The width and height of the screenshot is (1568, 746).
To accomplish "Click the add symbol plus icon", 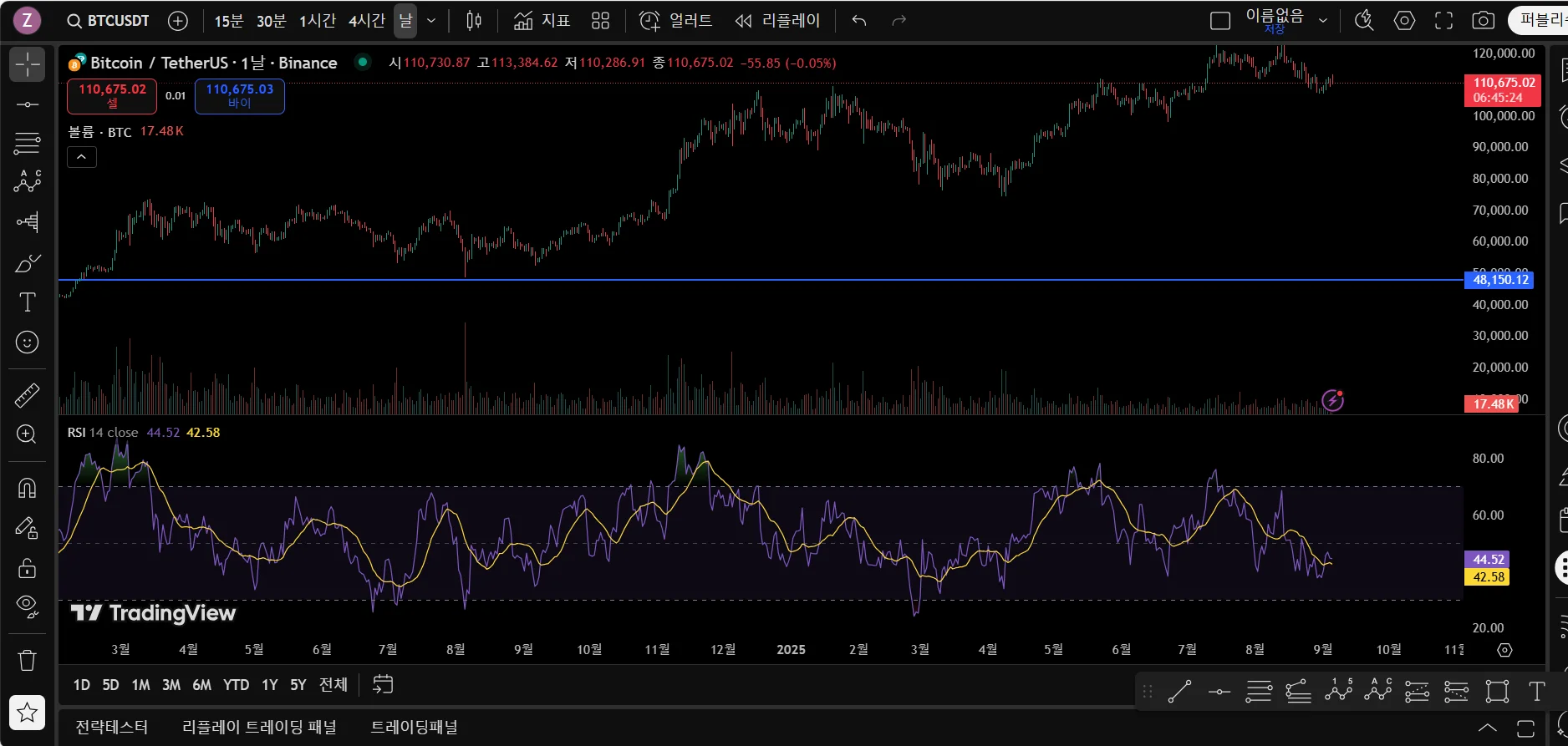I will pyautogui.click(x=178, y=21).
